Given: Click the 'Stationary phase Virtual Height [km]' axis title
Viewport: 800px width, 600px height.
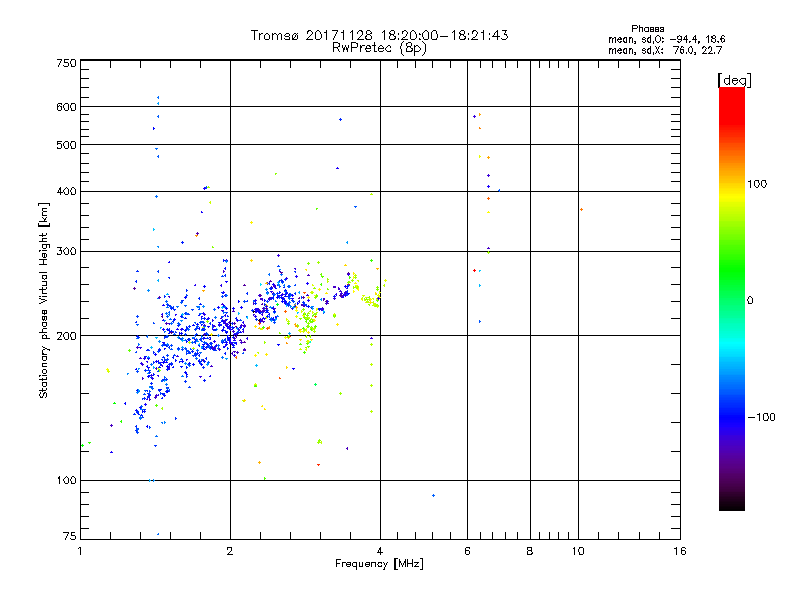Looking at the screenshot, I should pos(44,301).
